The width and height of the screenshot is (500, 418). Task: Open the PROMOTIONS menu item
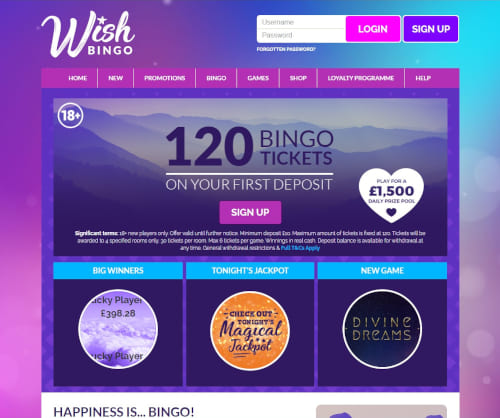[x=165, y=78]
